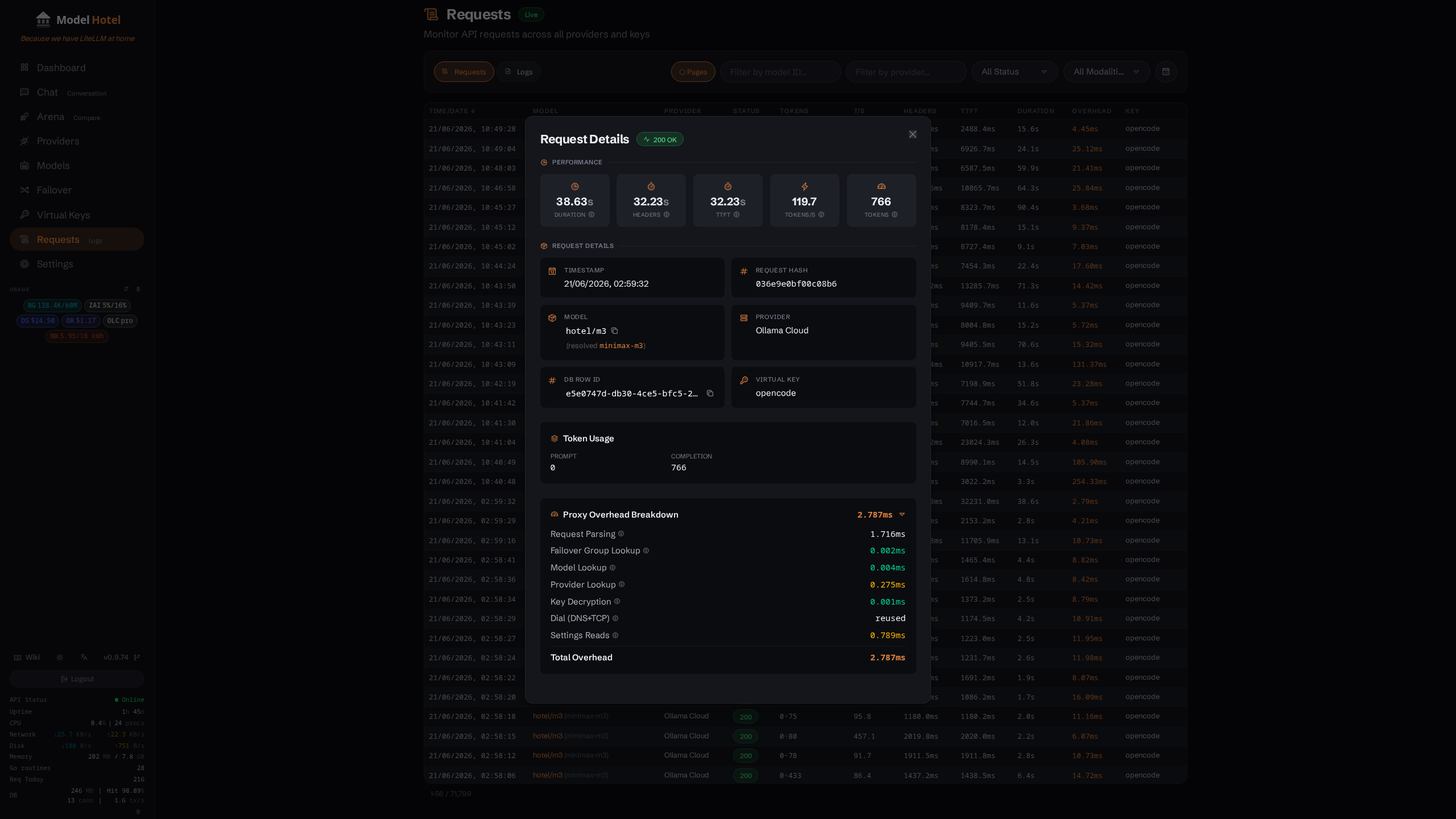Click the DS $24.50 usage badge
This screenshot has width=1456, height=819.
click(x=38, y=321)
